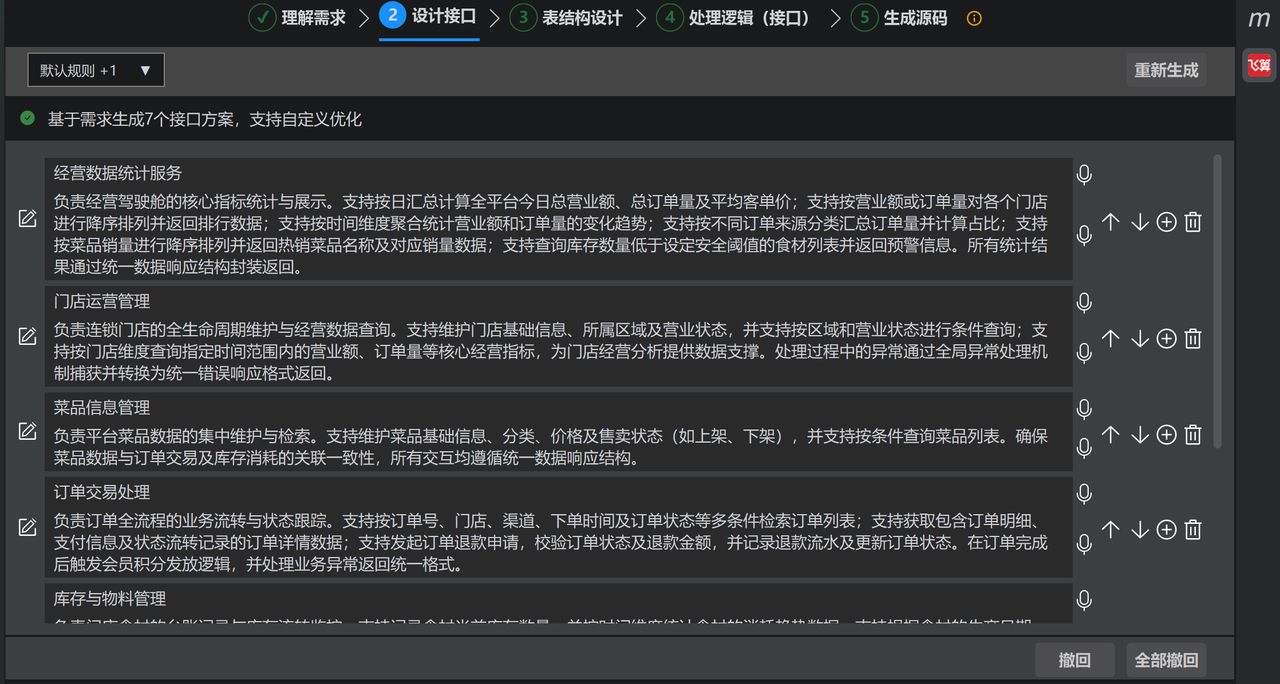Click microphone beside the 门店运营管理 title
1280x684 pixels.
coord(1084,302)
